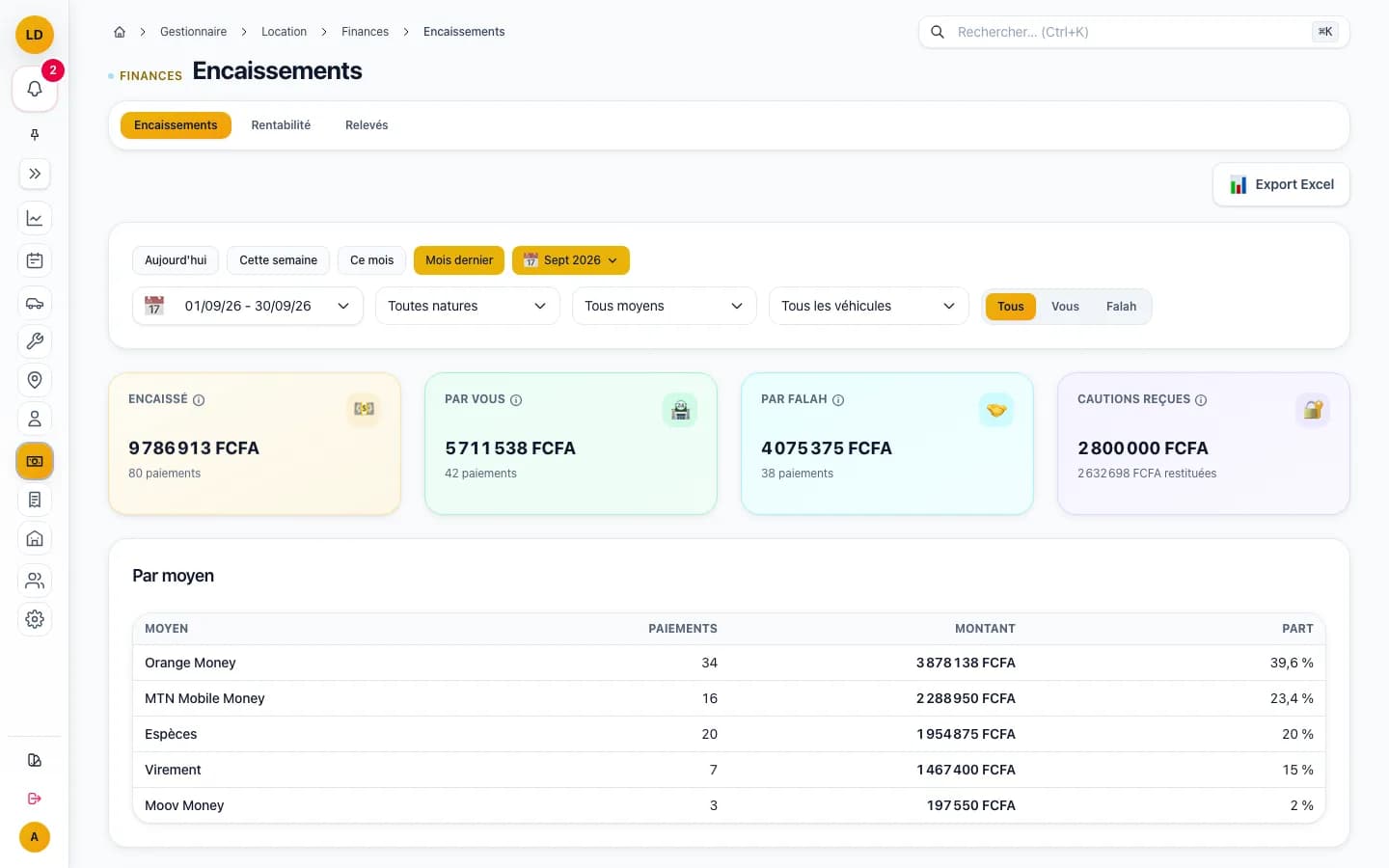
Task: Open the map location pin icon
Action: (x=35, y=380)
